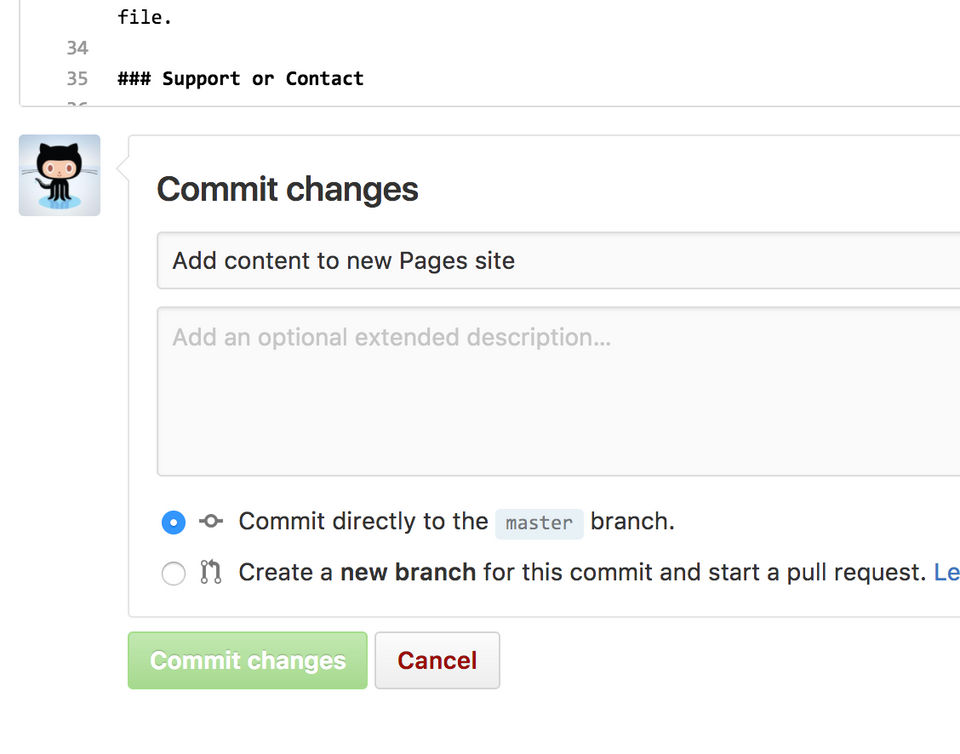Click the bold 'new branch' text
Image resolution: width=960 pixels, height=754 pixels.
[x=408, y=572]
